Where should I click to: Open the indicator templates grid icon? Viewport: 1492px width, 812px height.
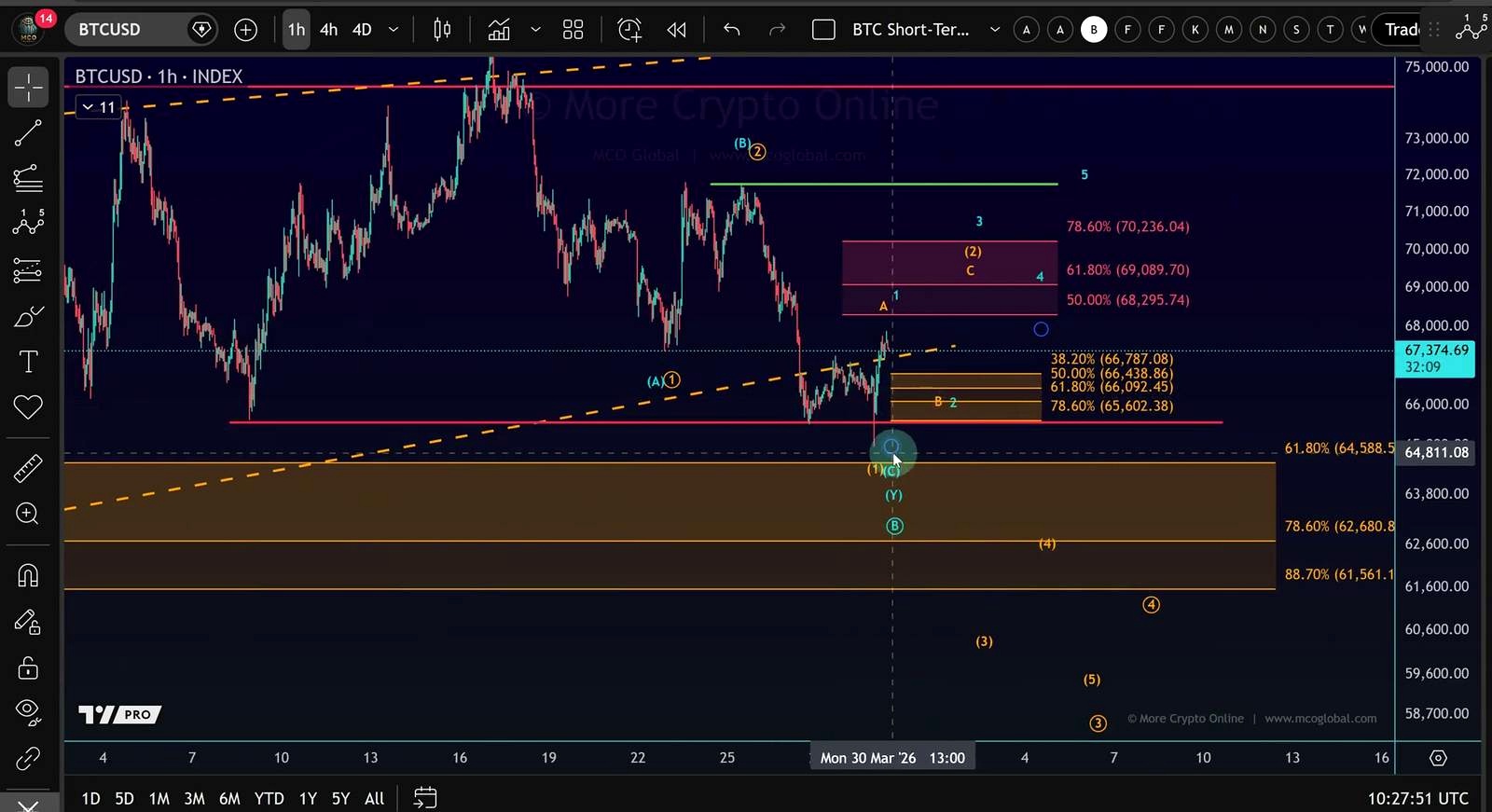[573, 30]
